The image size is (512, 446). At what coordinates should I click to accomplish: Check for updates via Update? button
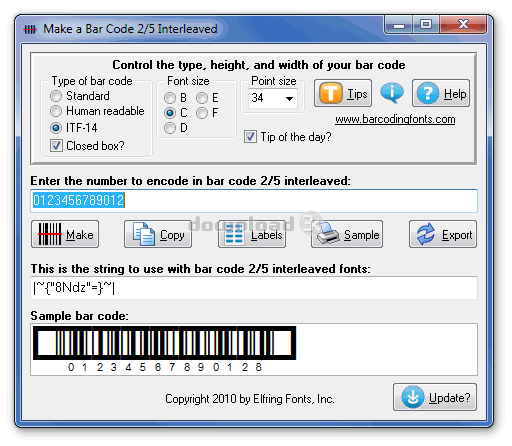(x=435, y=397)
